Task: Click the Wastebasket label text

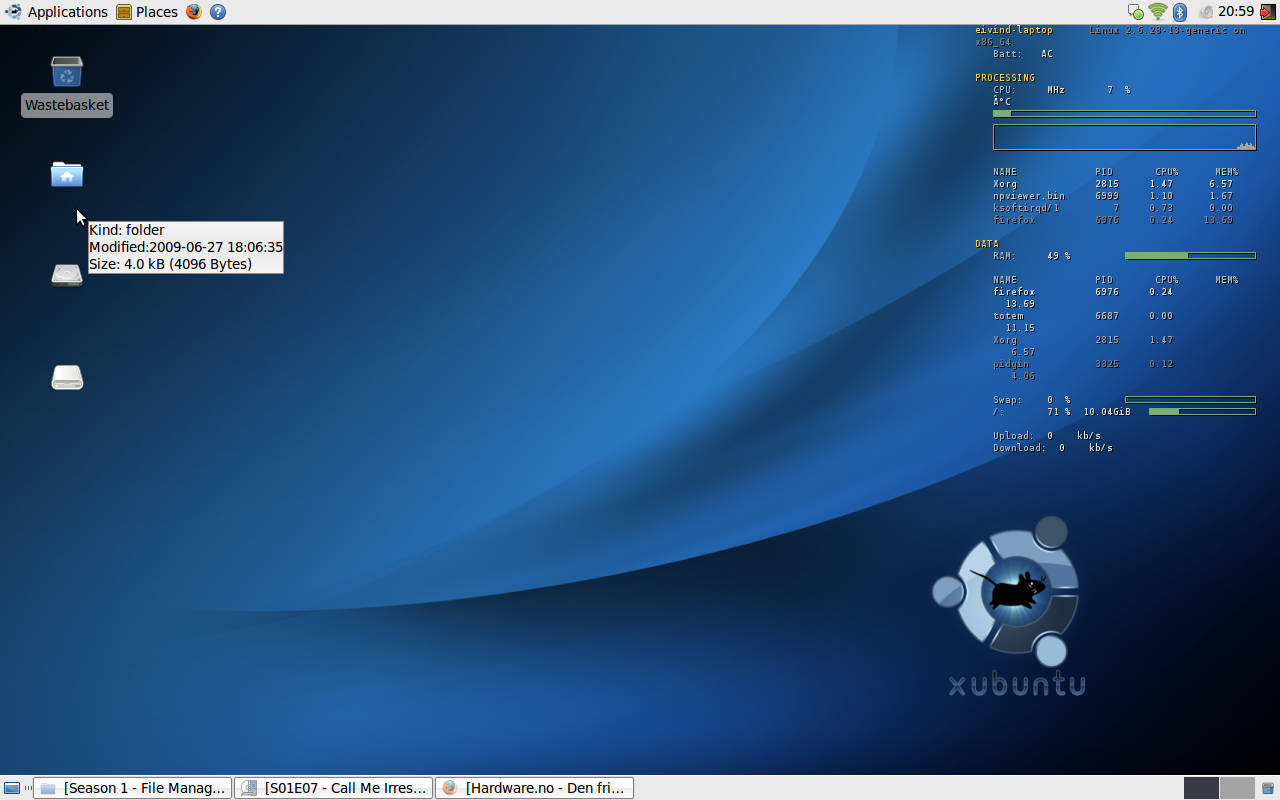Action: [67, 105]
